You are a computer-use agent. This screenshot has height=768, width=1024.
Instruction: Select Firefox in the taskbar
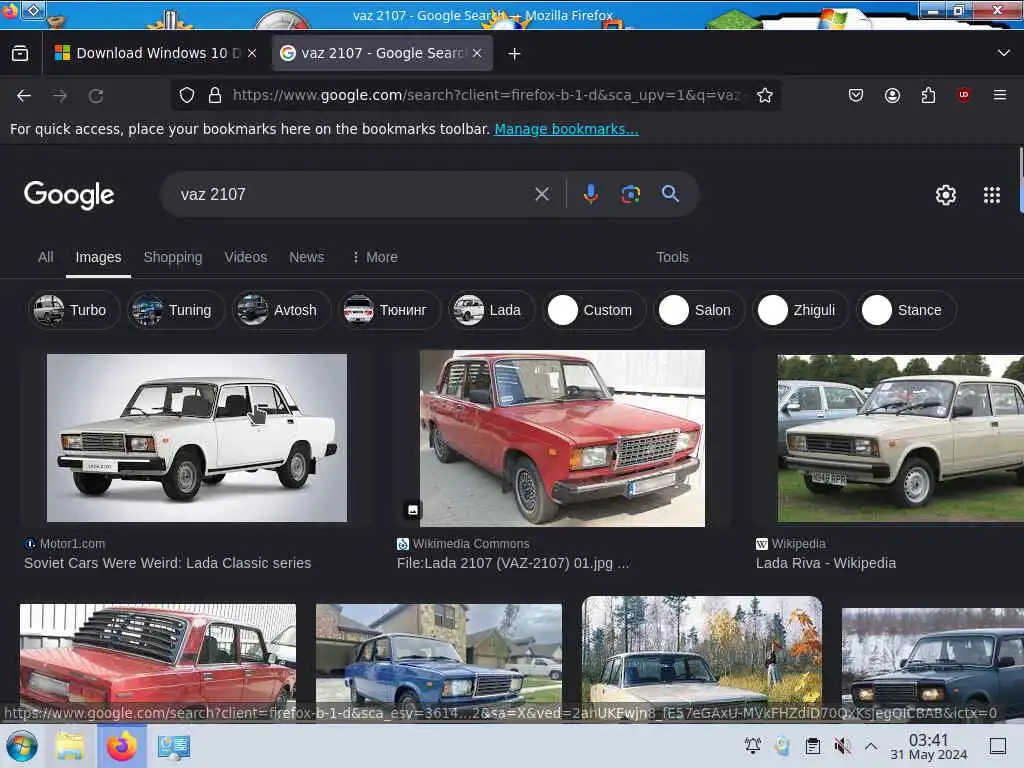click(x=121, y=746)
